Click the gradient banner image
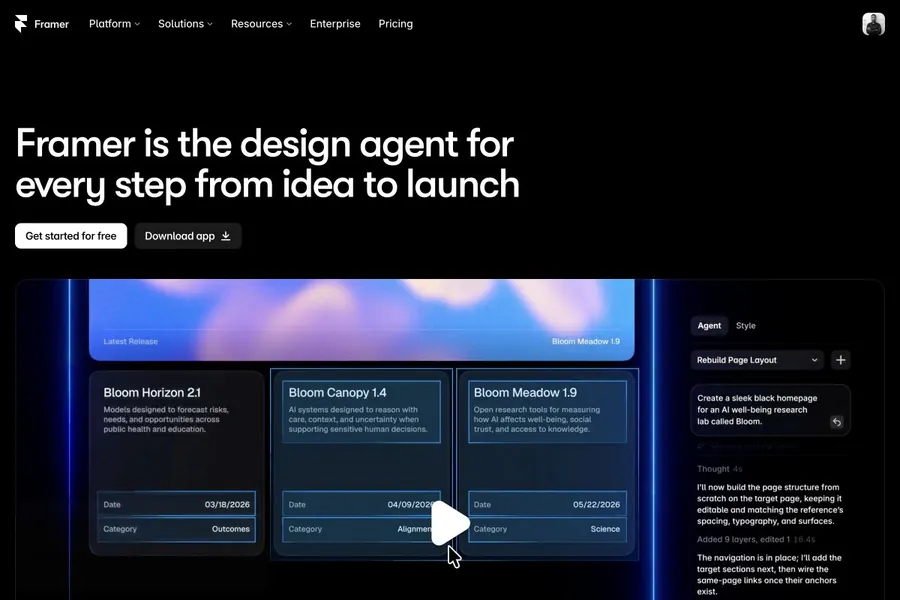 362,320
